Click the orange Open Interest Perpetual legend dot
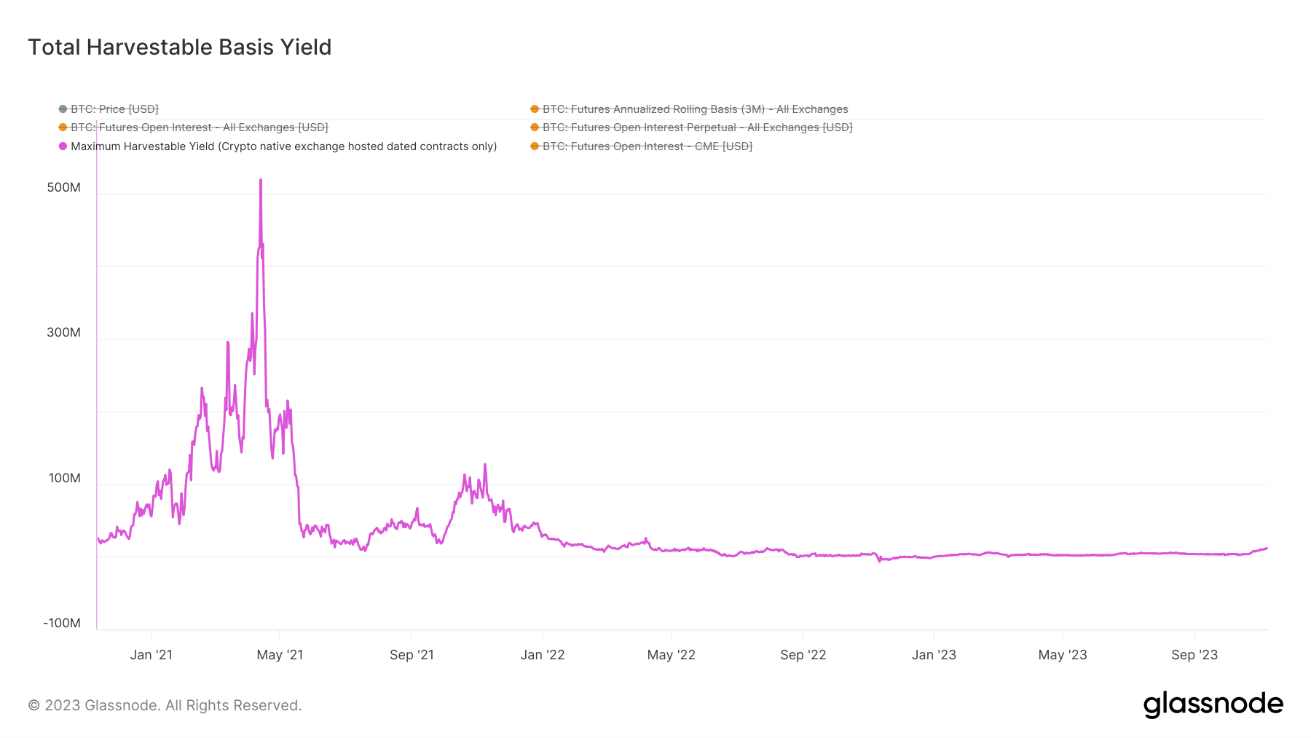This screenshot has width=1311, height=738. coord(535,128)
